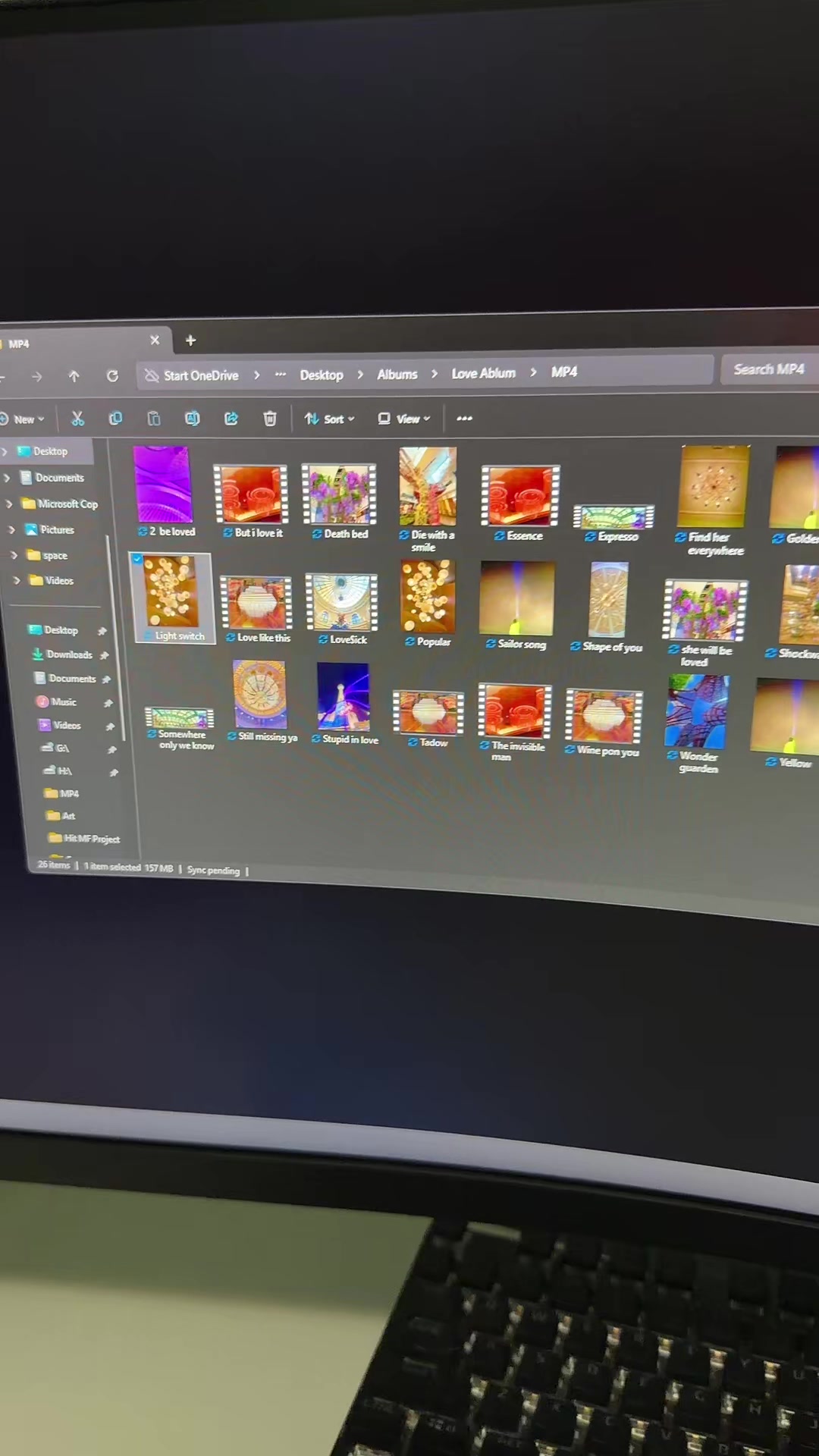Click the Delete trash can icon
The height and width of the screenshot is (1456, 819).
[x=269, y=419]
